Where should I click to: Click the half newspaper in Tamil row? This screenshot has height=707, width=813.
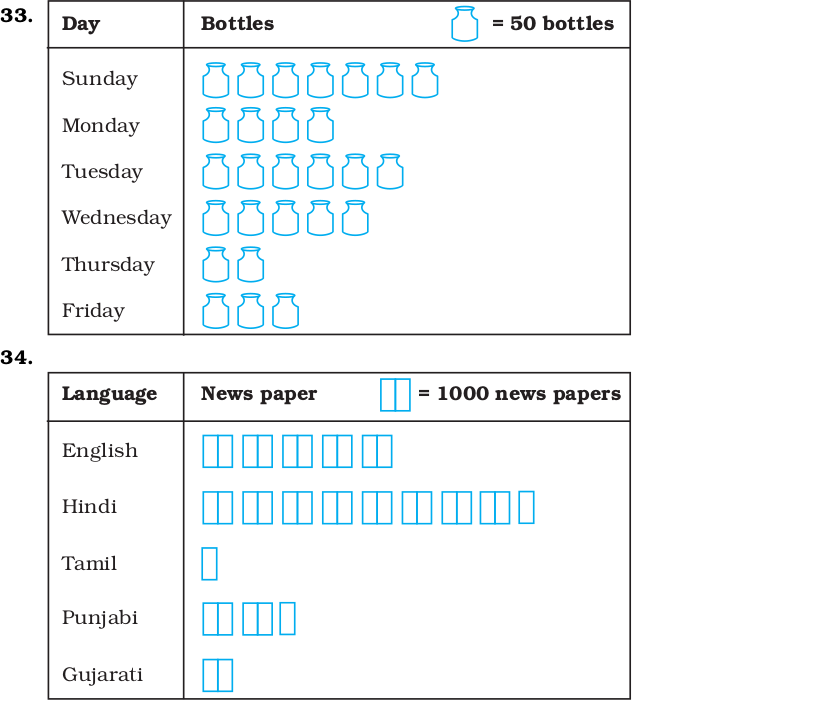coord(209,564)
